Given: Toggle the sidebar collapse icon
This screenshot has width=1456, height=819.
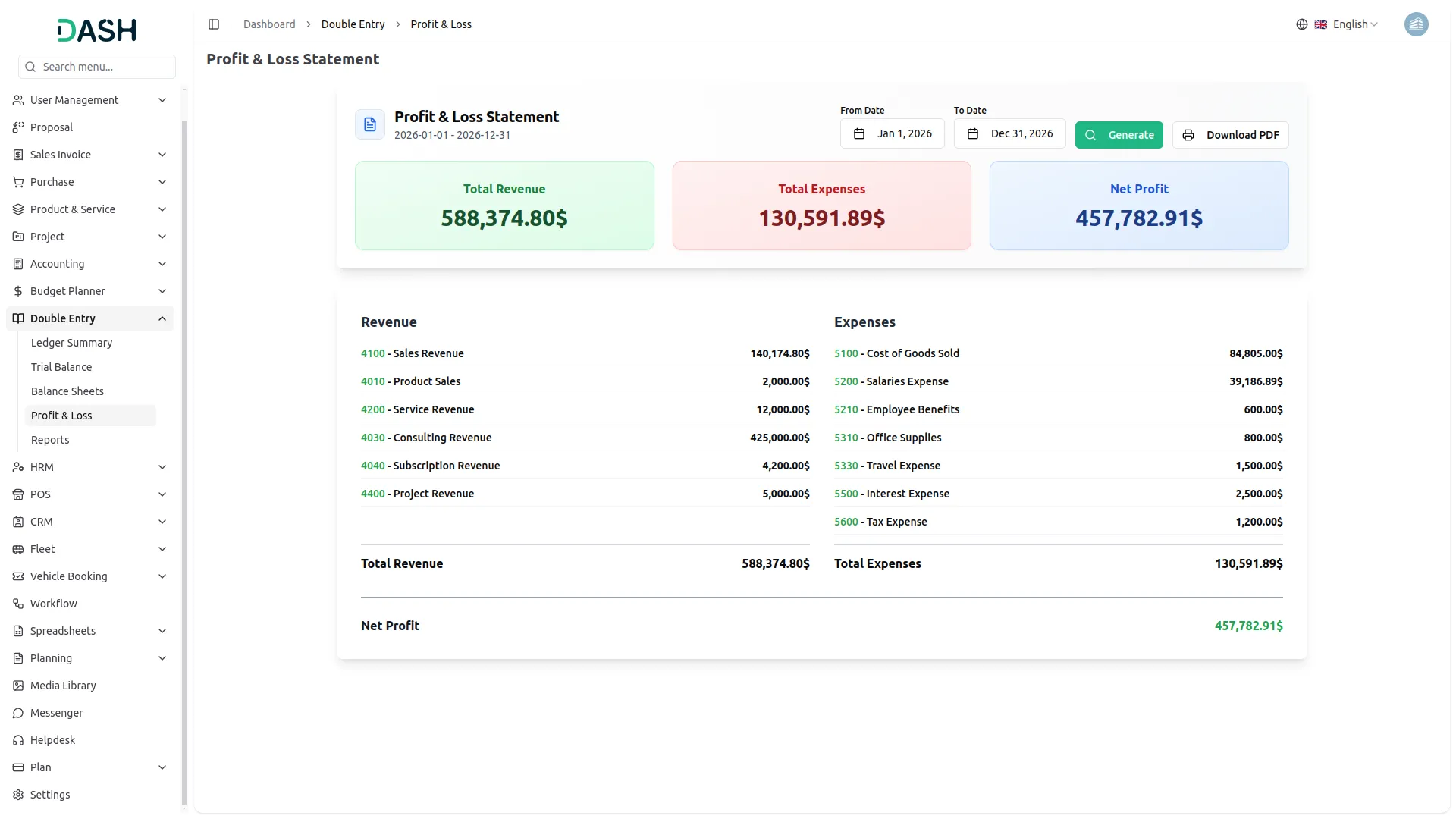Looking at the screenshot, I should pyautogui.click(x=214, y=24).
